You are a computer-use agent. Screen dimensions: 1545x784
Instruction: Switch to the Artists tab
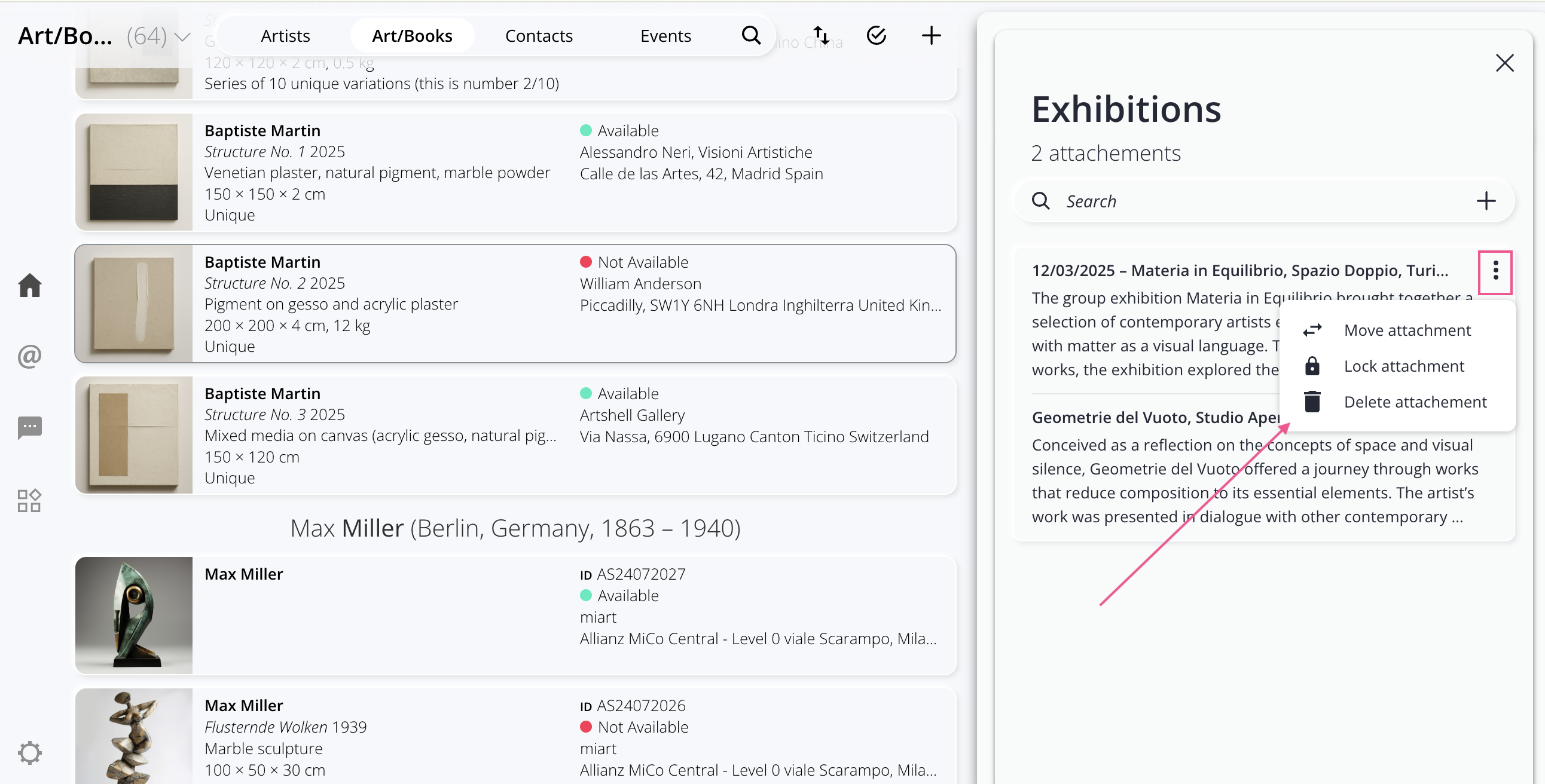click(x=285, y=35)
